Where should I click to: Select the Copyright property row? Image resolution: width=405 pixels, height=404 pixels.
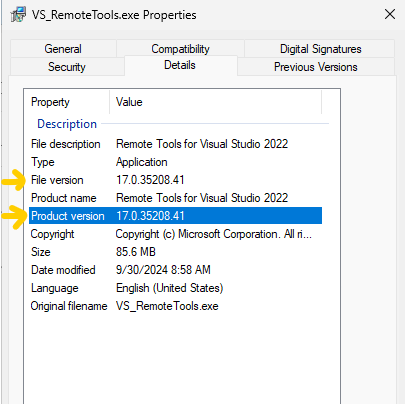pyautogui.click(x=176, y=234)
